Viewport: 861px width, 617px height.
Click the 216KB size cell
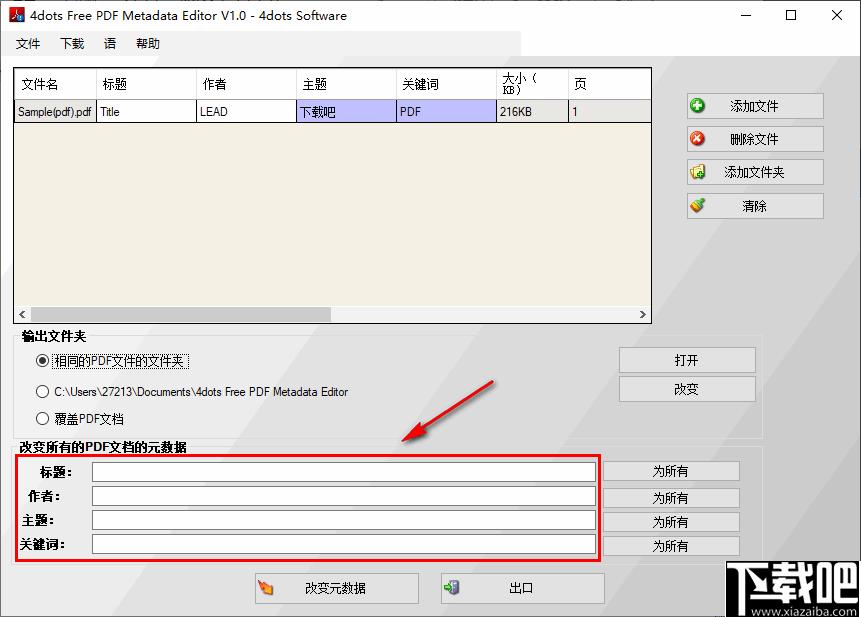tap(532, 111)
